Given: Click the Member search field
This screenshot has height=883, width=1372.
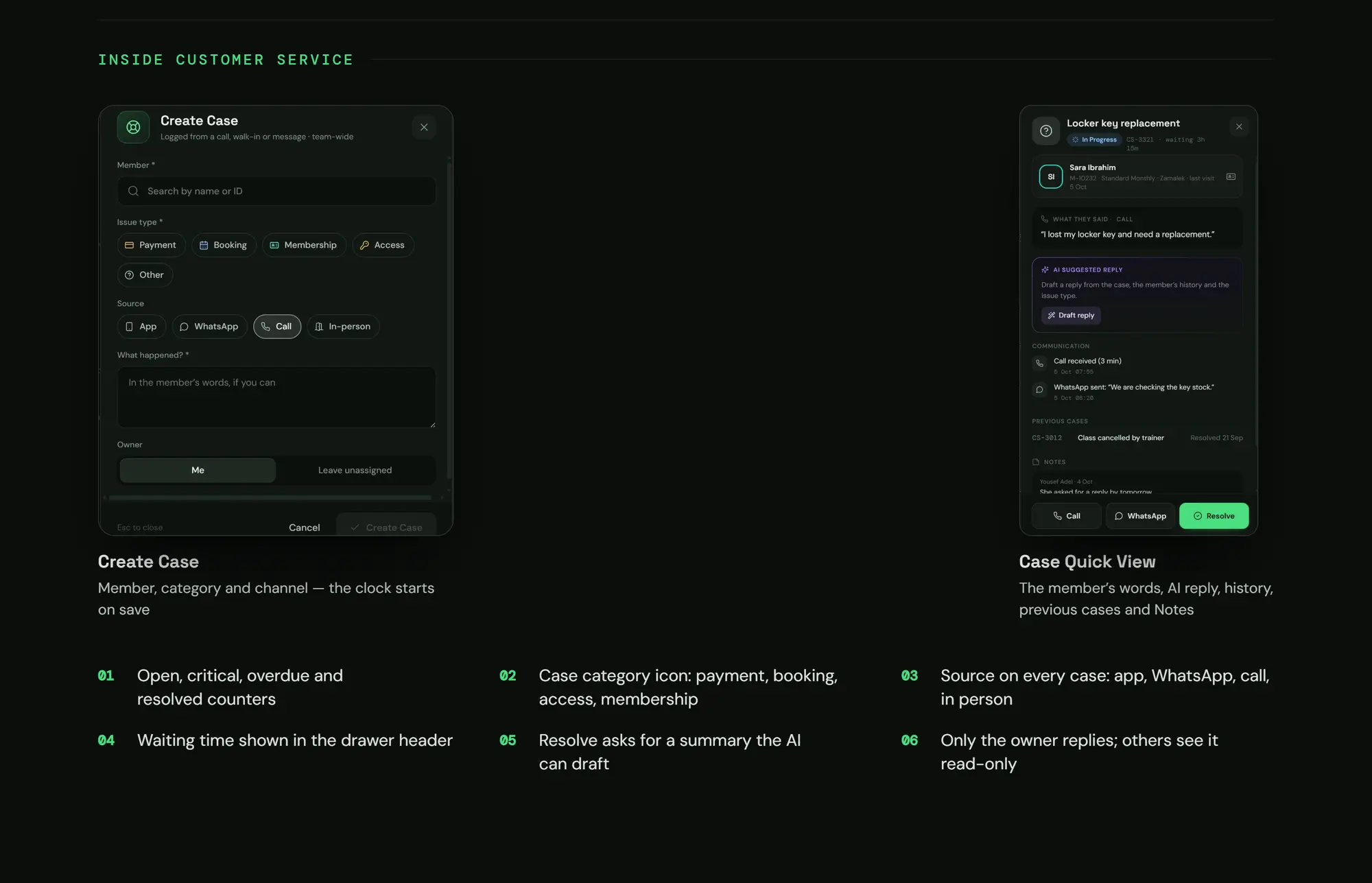Looking at the screenshot, I should (276, 191).
